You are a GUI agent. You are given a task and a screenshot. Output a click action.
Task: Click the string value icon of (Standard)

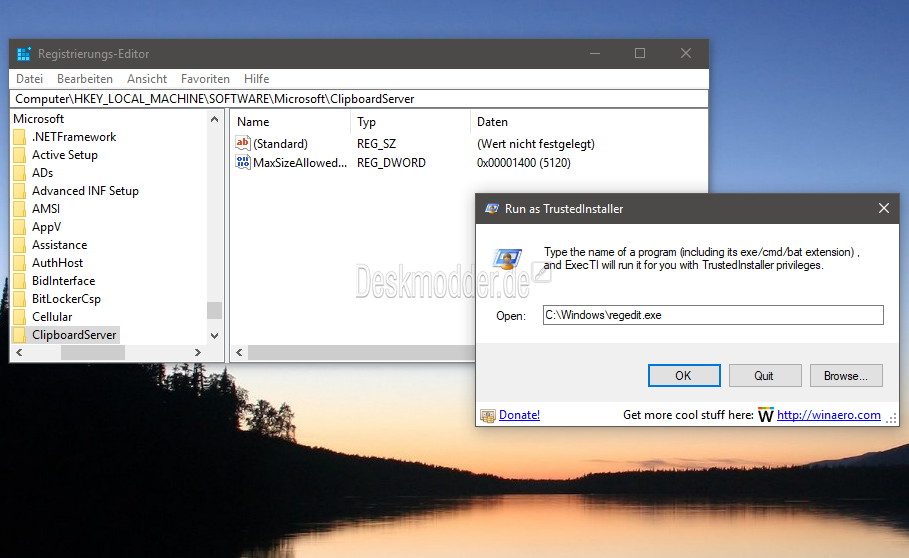point(242,143)
